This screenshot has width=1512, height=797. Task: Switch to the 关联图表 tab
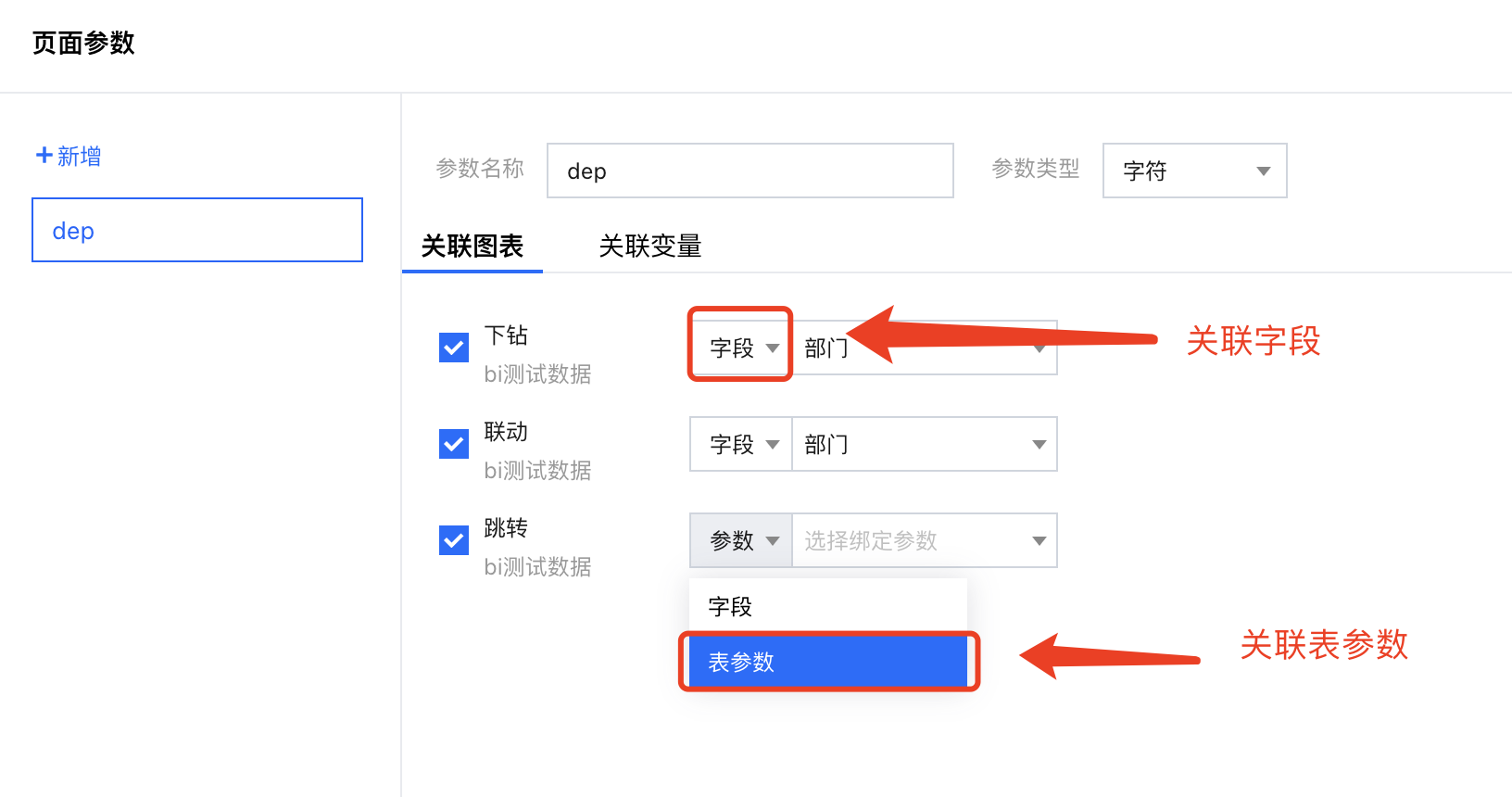click(472, 247)
